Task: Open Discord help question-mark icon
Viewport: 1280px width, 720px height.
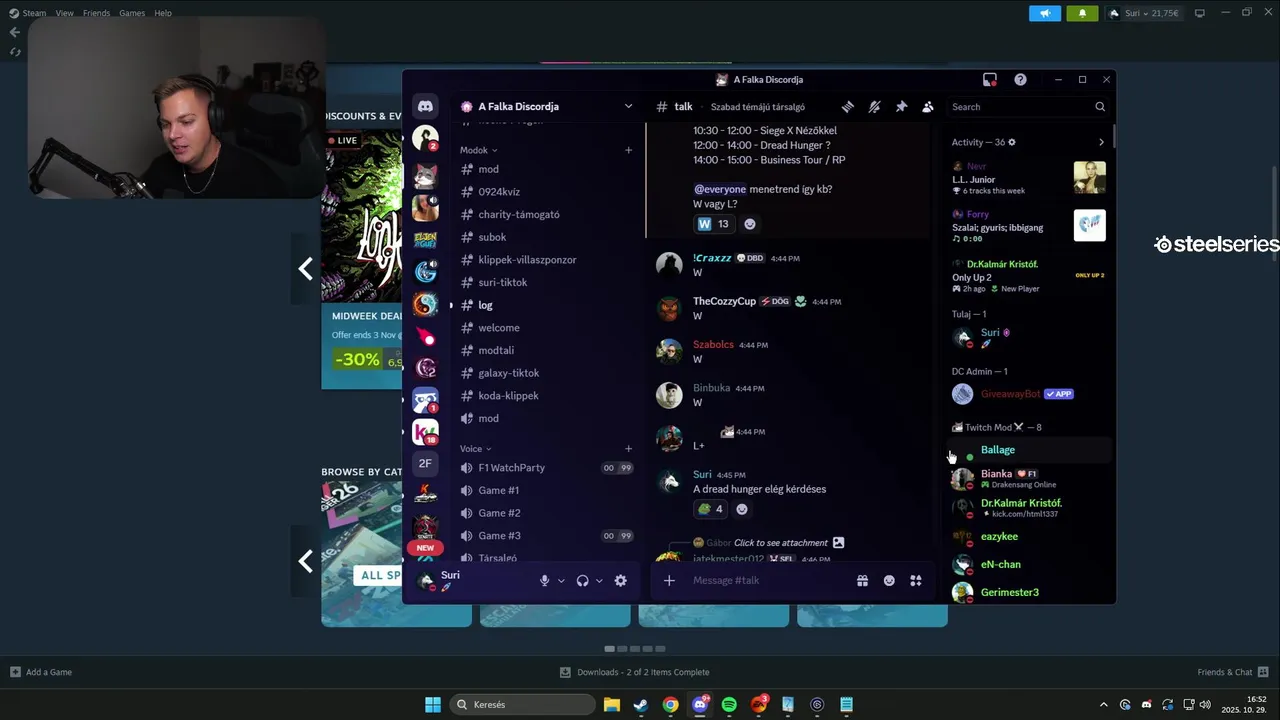Action: (x=1020, y=80)
